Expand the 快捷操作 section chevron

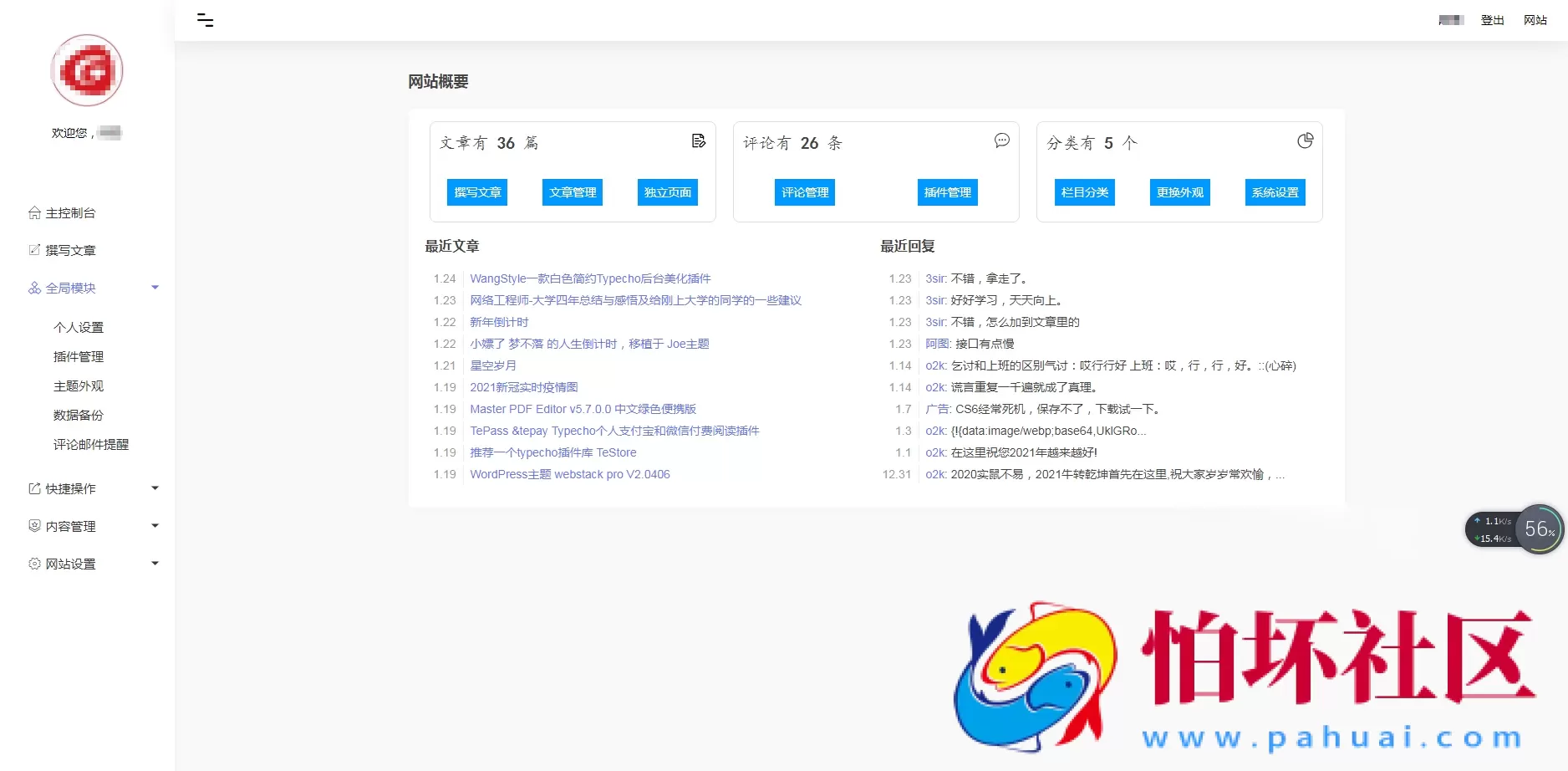(x=155, y=488)
